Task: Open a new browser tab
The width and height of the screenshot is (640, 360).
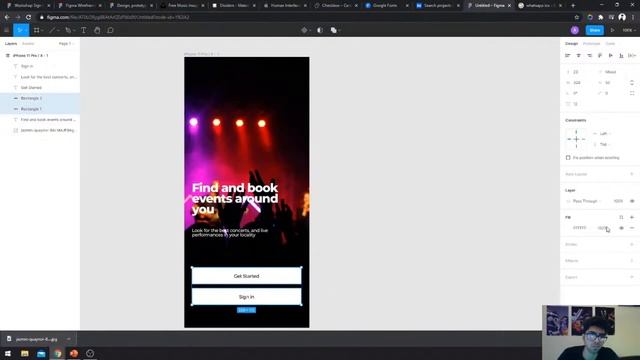Action: tap(573, 6)
